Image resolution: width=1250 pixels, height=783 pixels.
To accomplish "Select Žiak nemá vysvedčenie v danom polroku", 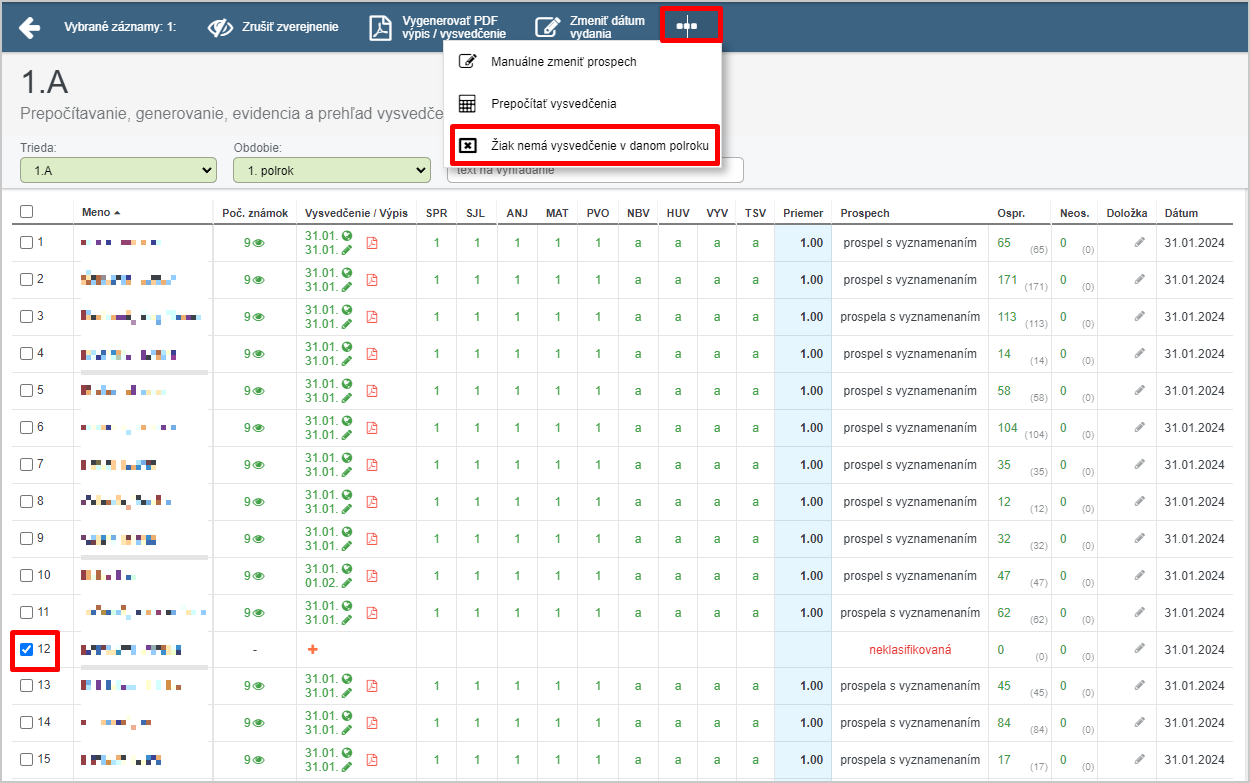I will (584, 146).
